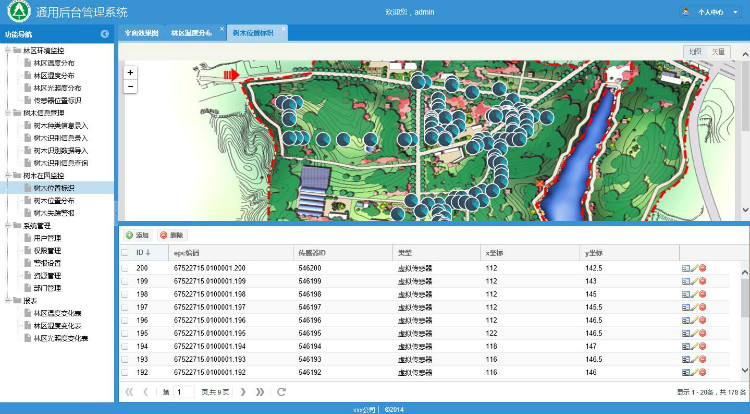Check the box for row ID 200
The image size is (750, 414).
(125, 268)
